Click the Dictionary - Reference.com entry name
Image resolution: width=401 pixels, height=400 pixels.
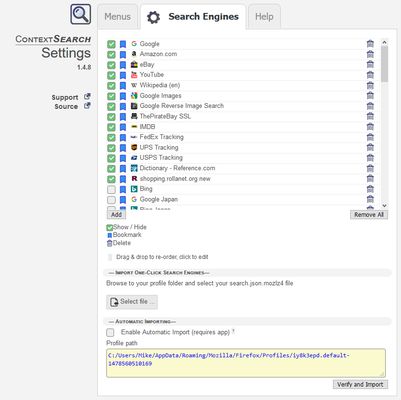click(x=177, y=168)
